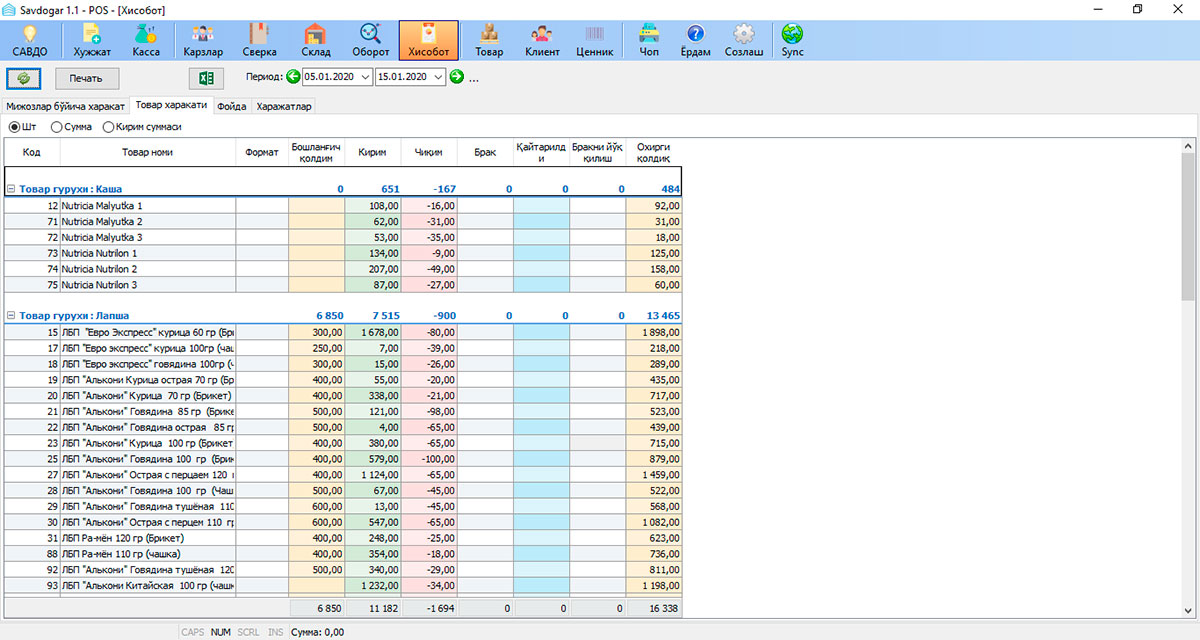Open the Касса cash register icon
1200x640 pixels.
[146, 40]
